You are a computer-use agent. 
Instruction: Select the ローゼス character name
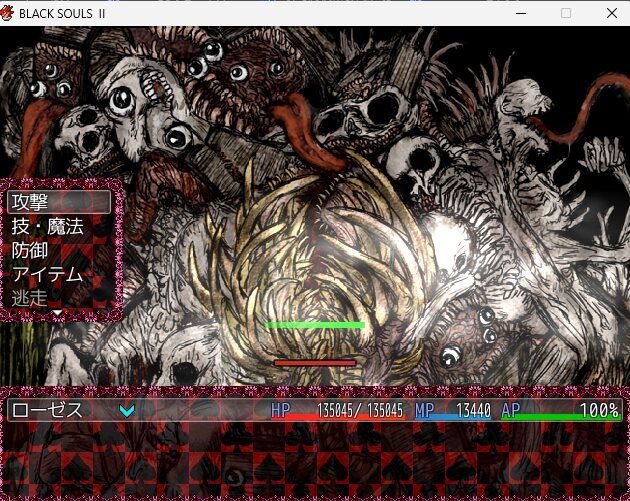[47, 410]
